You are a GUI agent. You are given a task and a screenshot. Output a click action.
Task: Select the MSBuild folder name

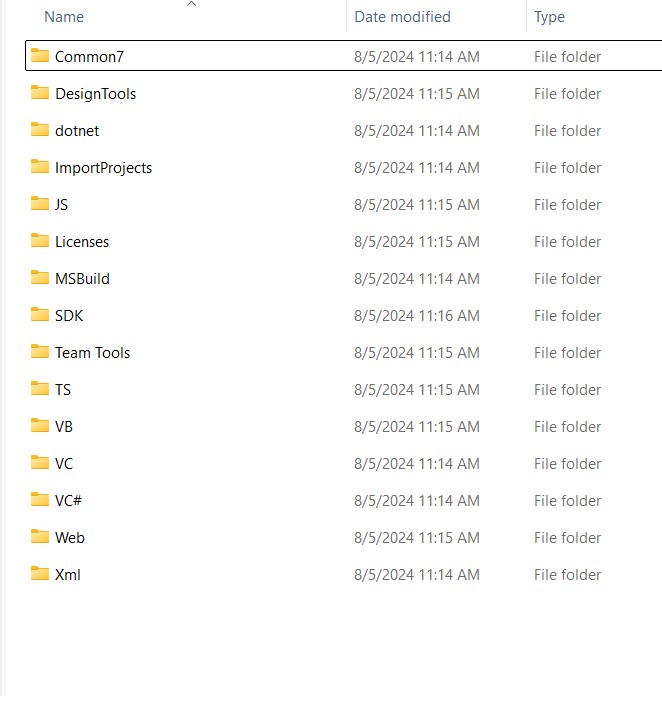point(82,279)
